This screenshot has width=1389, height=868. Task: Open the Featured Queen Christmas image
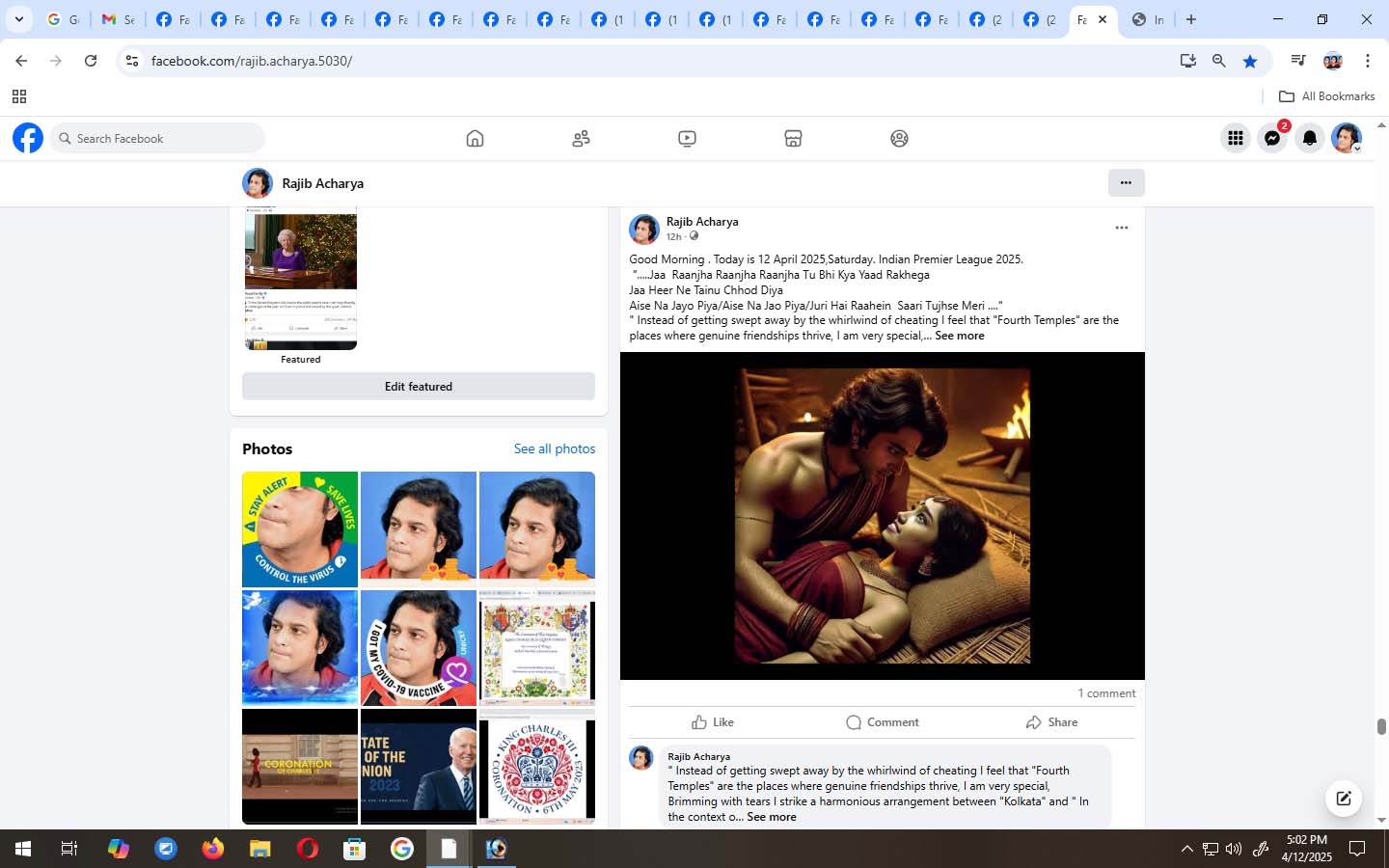[301, 279]
